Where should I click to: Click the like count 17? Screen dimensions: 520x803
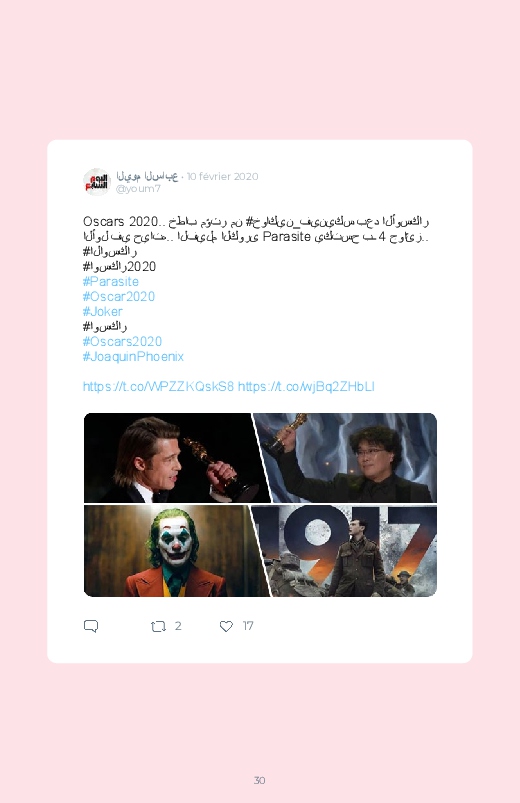[x=248, y=626]
